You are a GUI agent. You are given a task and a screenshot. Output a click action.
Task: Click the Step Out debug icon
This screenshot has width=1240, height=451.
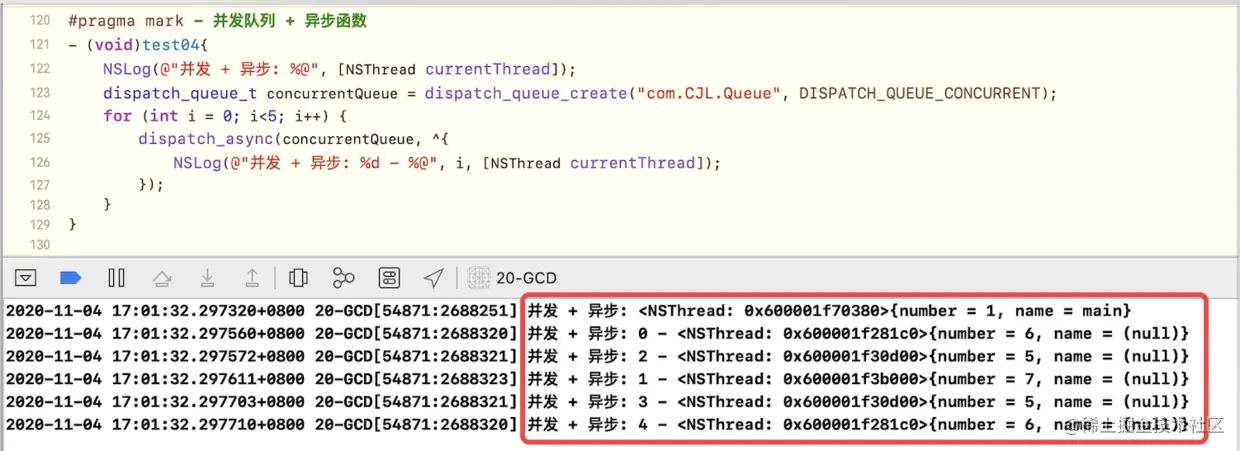point(253,278)
